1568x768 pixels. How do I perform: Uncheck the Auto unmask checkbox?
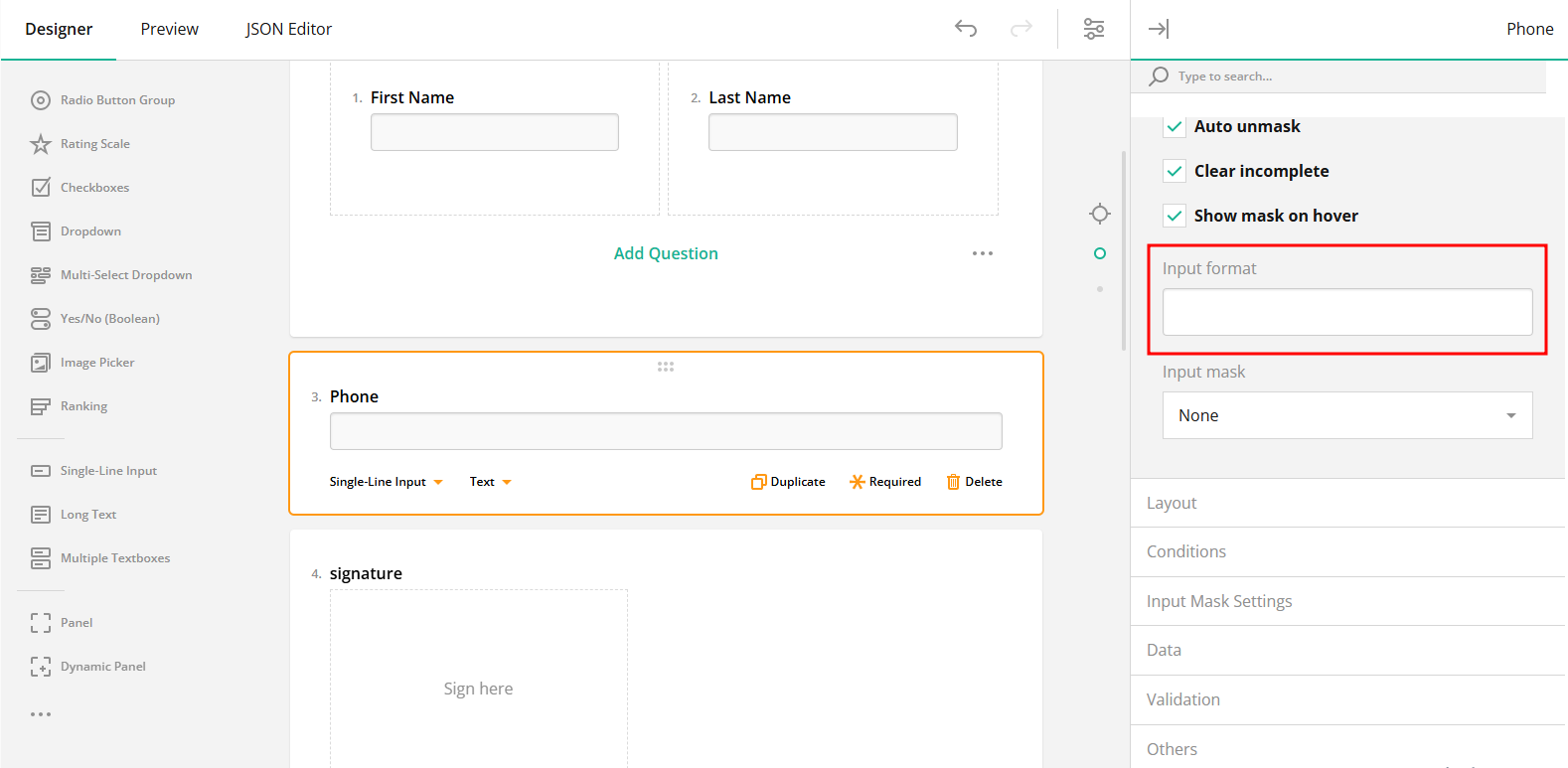(1175, 127)
